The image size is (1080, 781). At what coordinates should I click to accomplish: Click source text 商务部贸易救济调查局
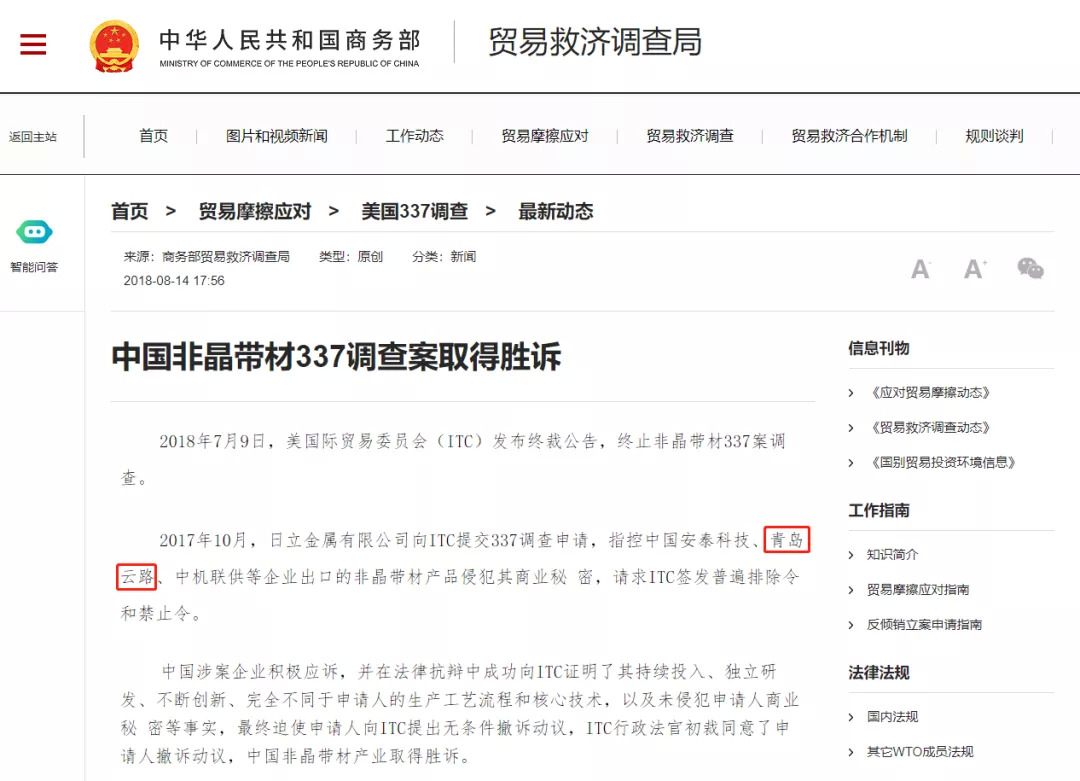coord(226,257)
